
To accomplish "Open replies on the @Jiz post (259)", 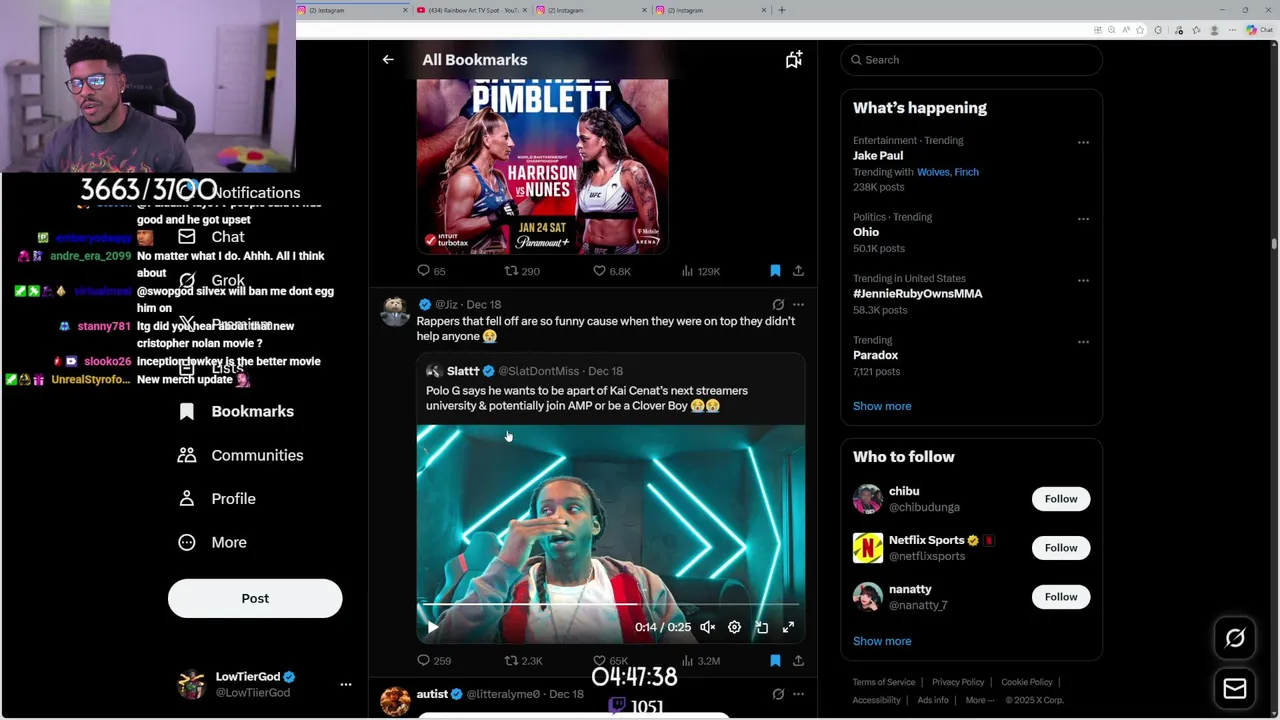I will (433, 660).
